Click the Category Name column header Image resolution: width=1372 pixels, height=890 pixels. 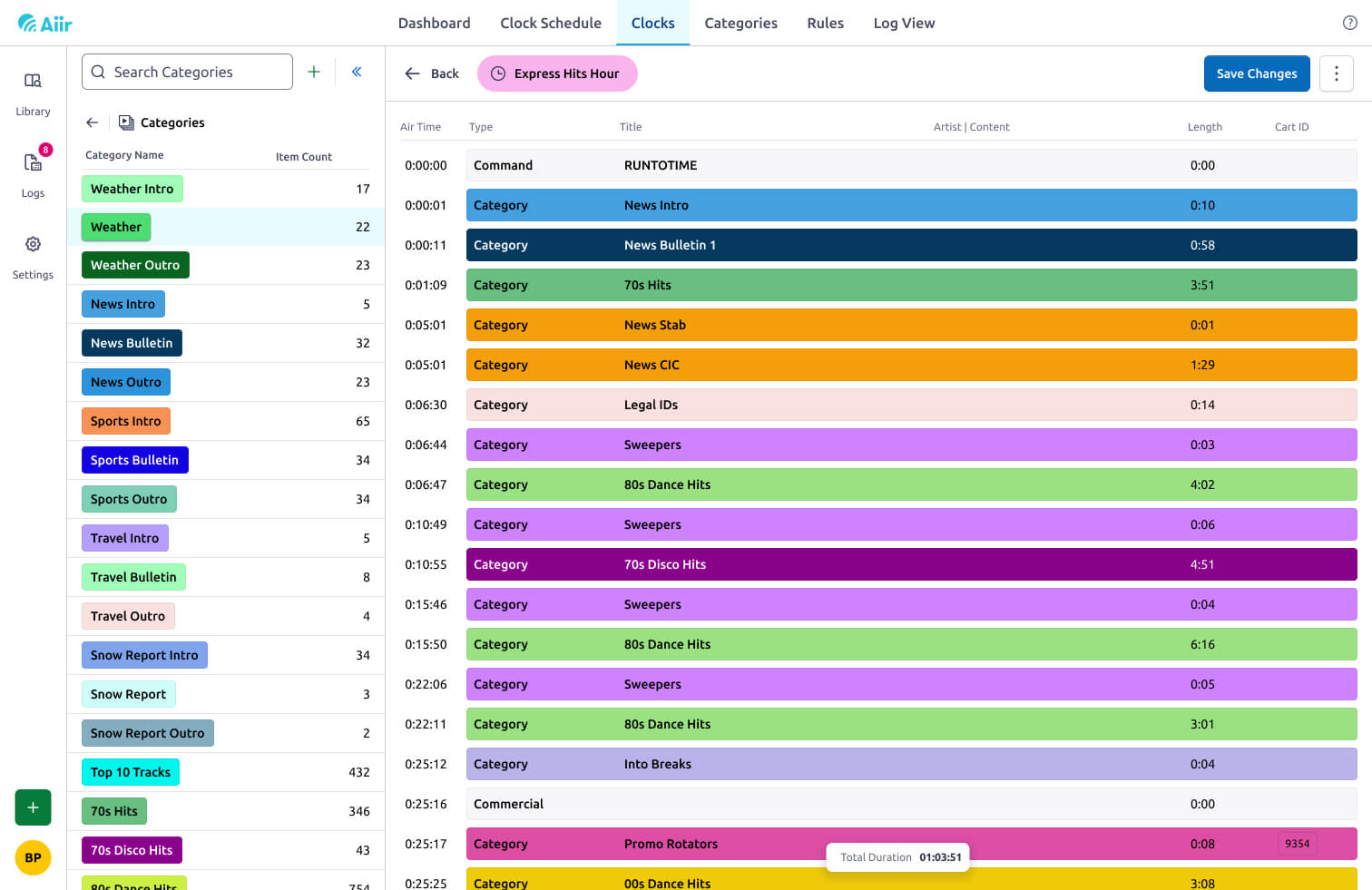click(x=124, y=155)
